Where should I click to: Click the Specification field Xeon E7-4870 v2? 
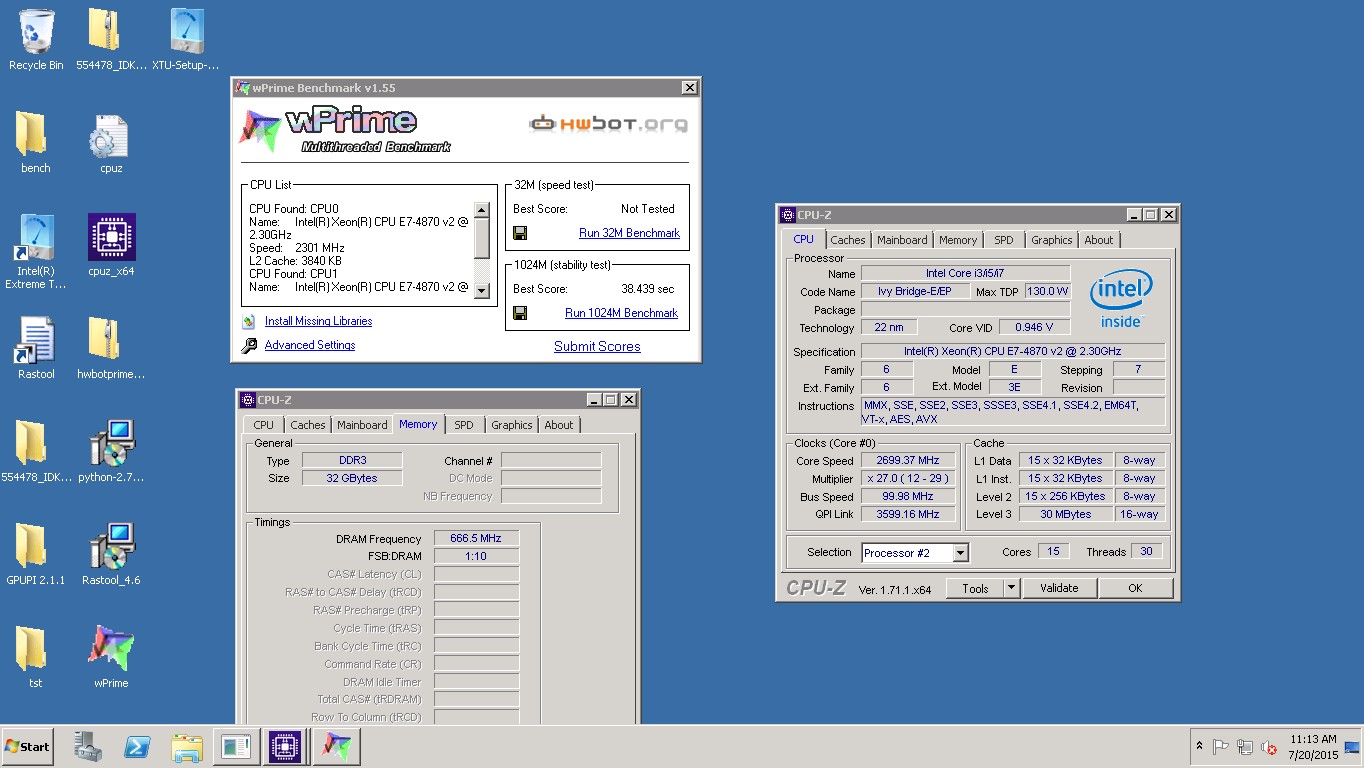1013,352
